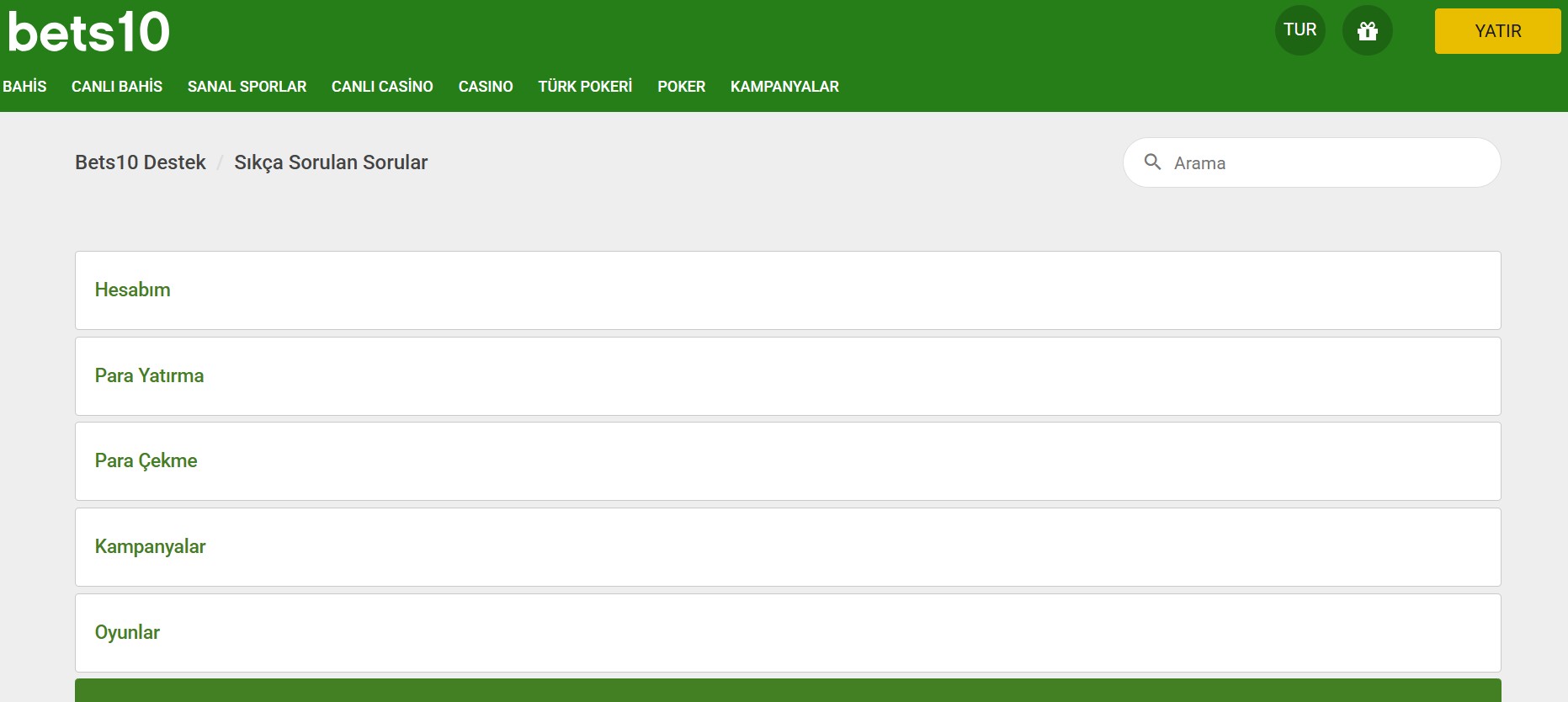Go to CANLI BAHİS section
The width and height of the screenshot is (1568, 702).
[117, 87]
